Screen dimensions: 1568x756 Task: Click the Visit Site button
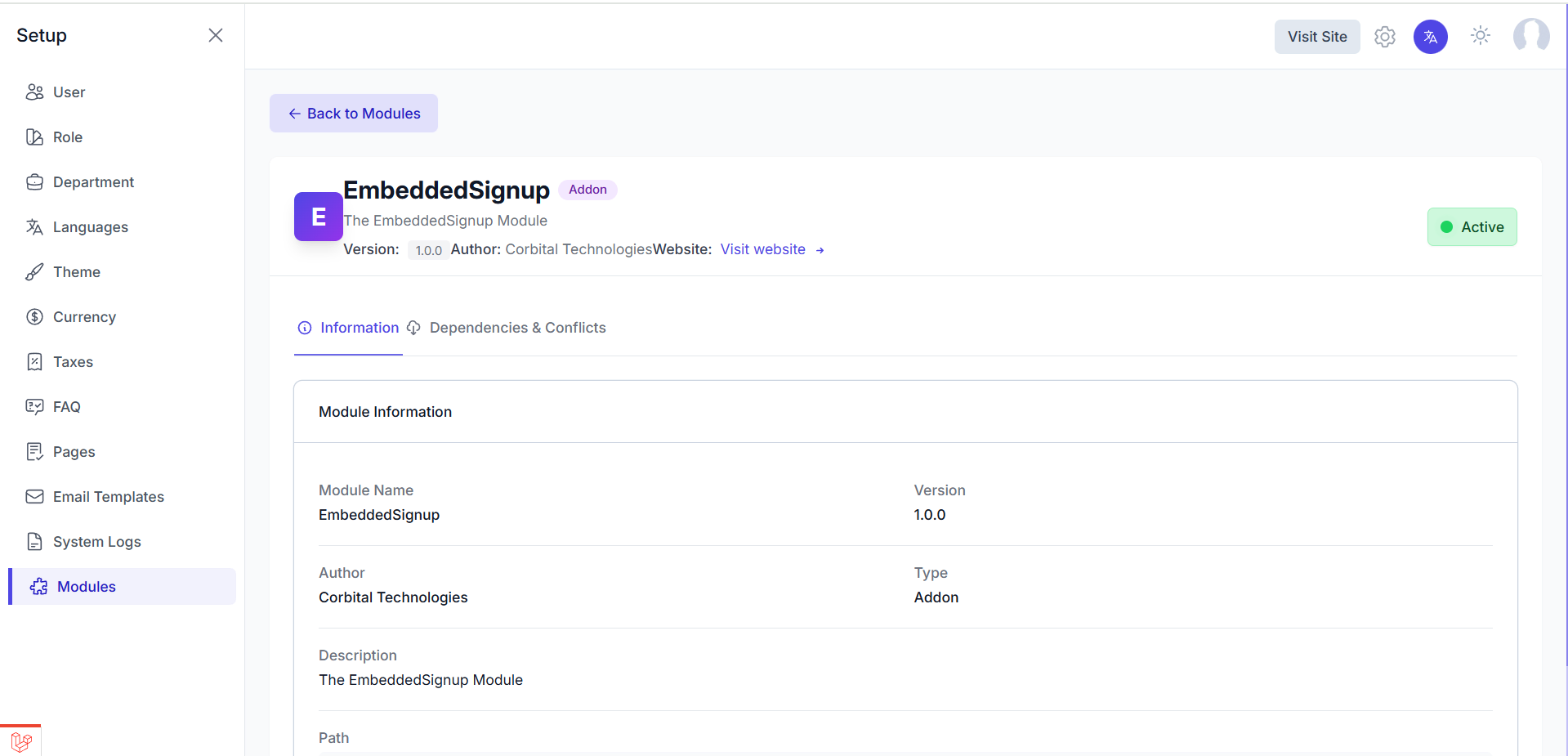(1316, 36)
